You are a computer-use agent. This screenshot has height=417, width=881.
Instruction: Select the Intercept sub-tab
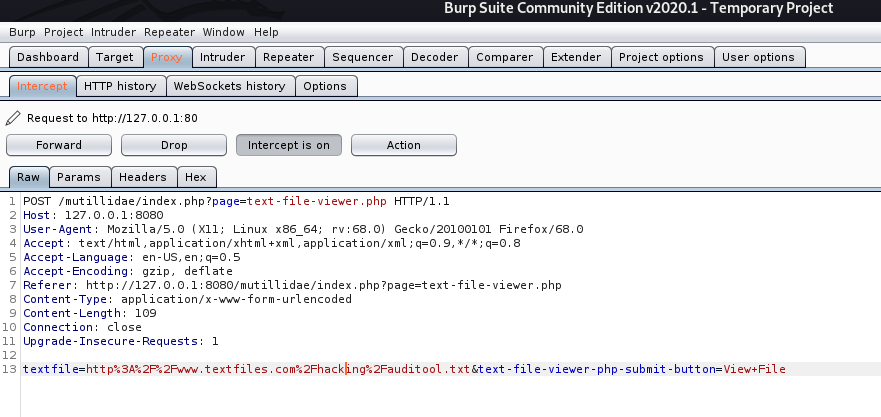click(x=42, y=86)
